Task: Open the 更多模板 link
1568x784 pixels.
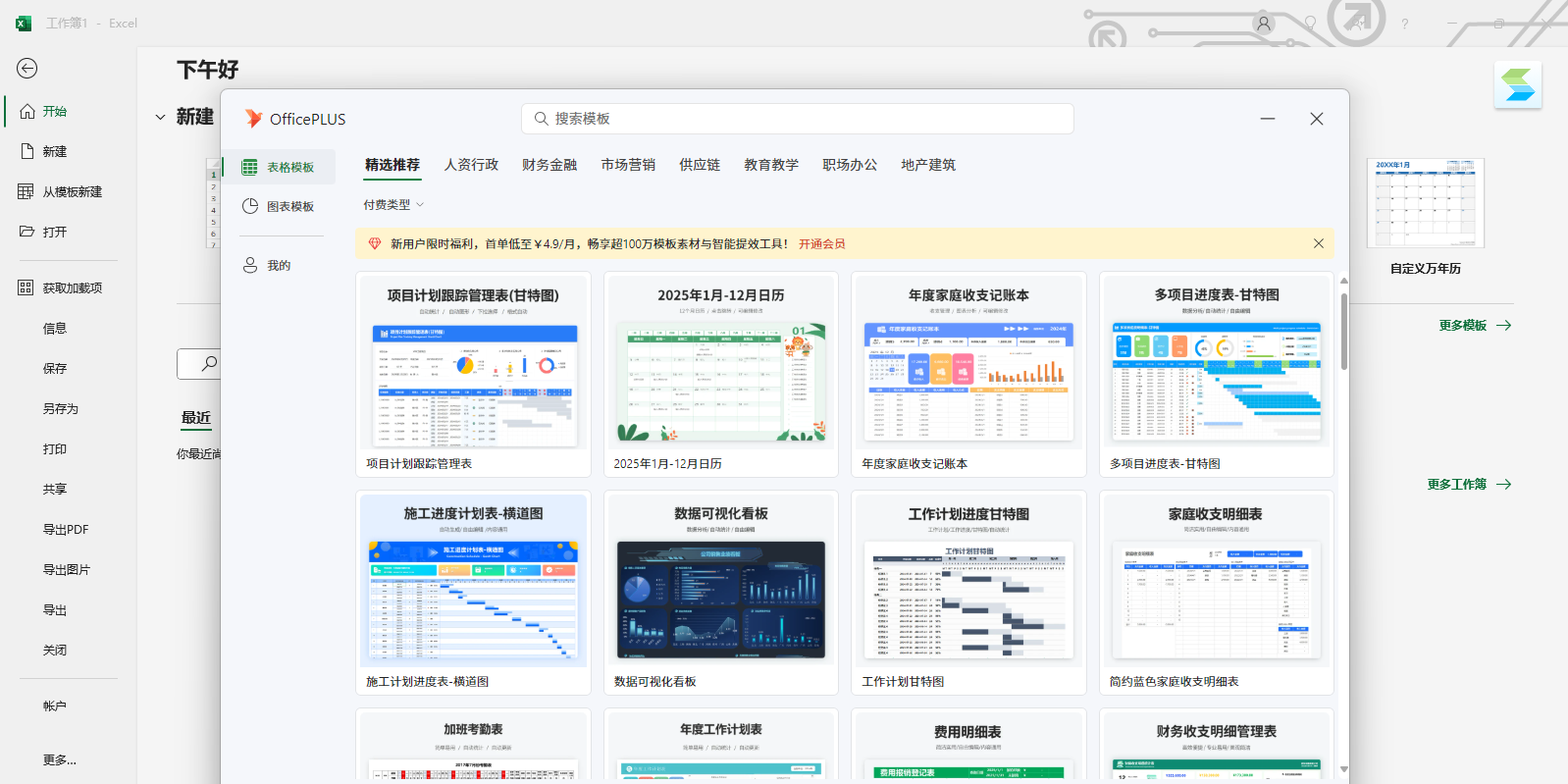Action: [x=1474, y=326]
